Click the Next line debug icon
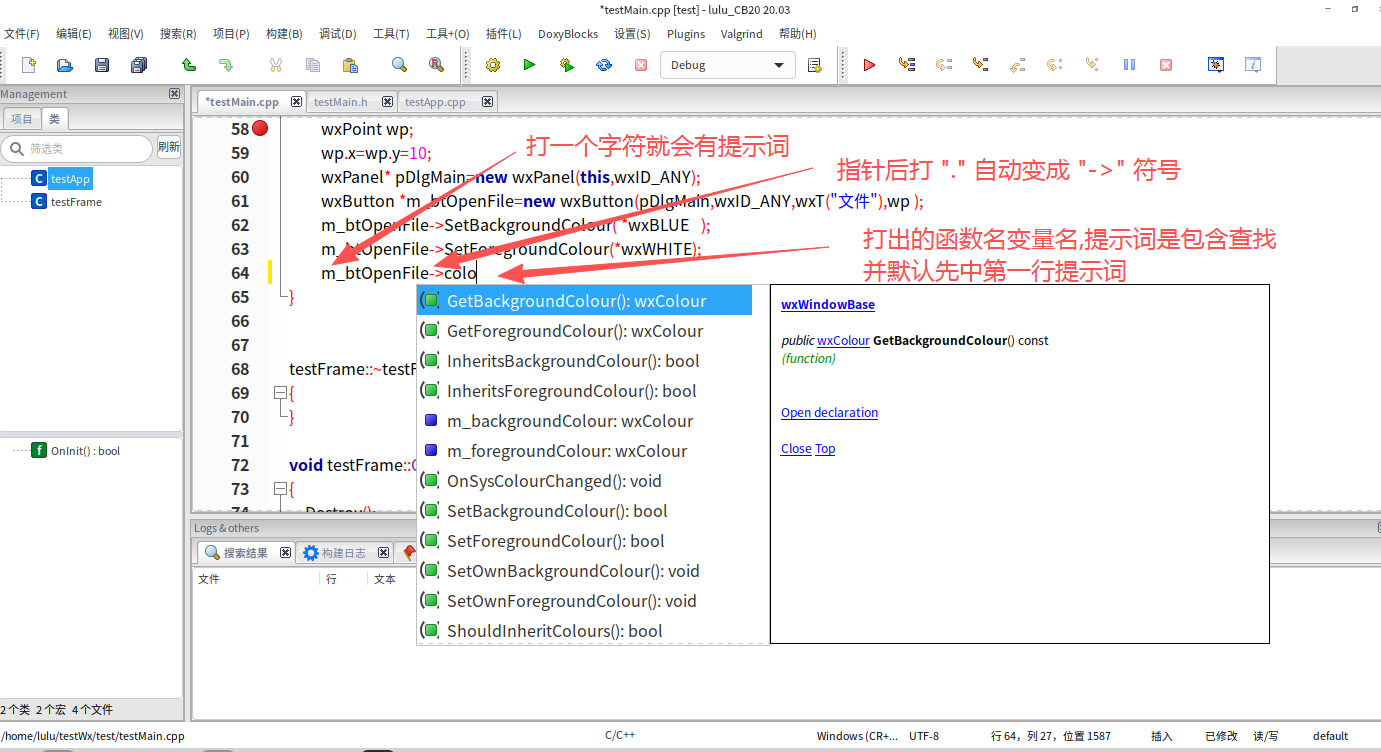 [x=944, y=65]
